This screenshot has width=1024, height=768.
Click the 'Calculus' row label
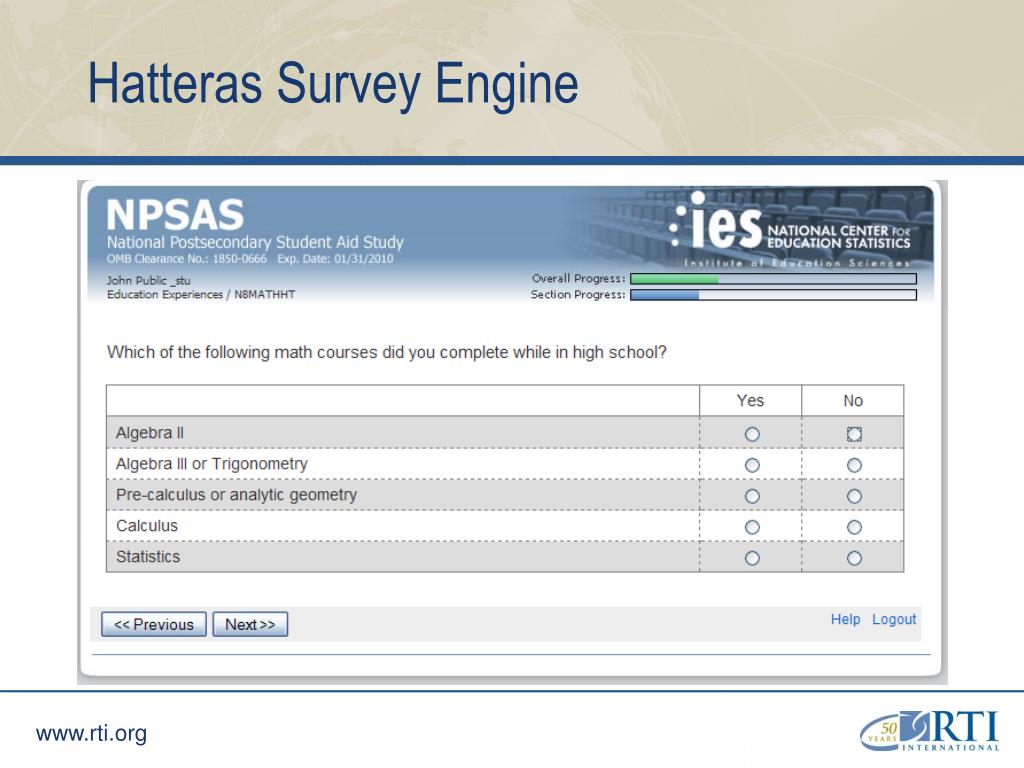pyautogui.click(x=146, y=526)
